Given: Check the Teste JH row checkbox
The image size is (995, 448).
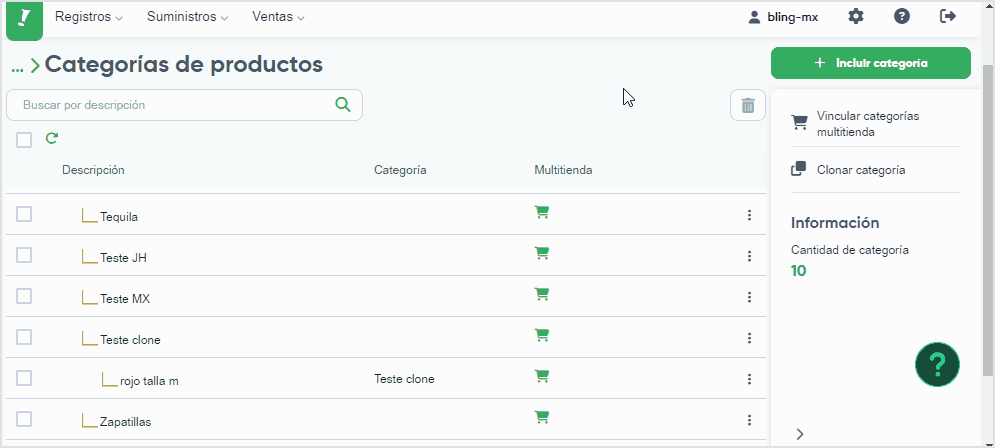Looking at the screenshot, I should [x=24, y=255].
